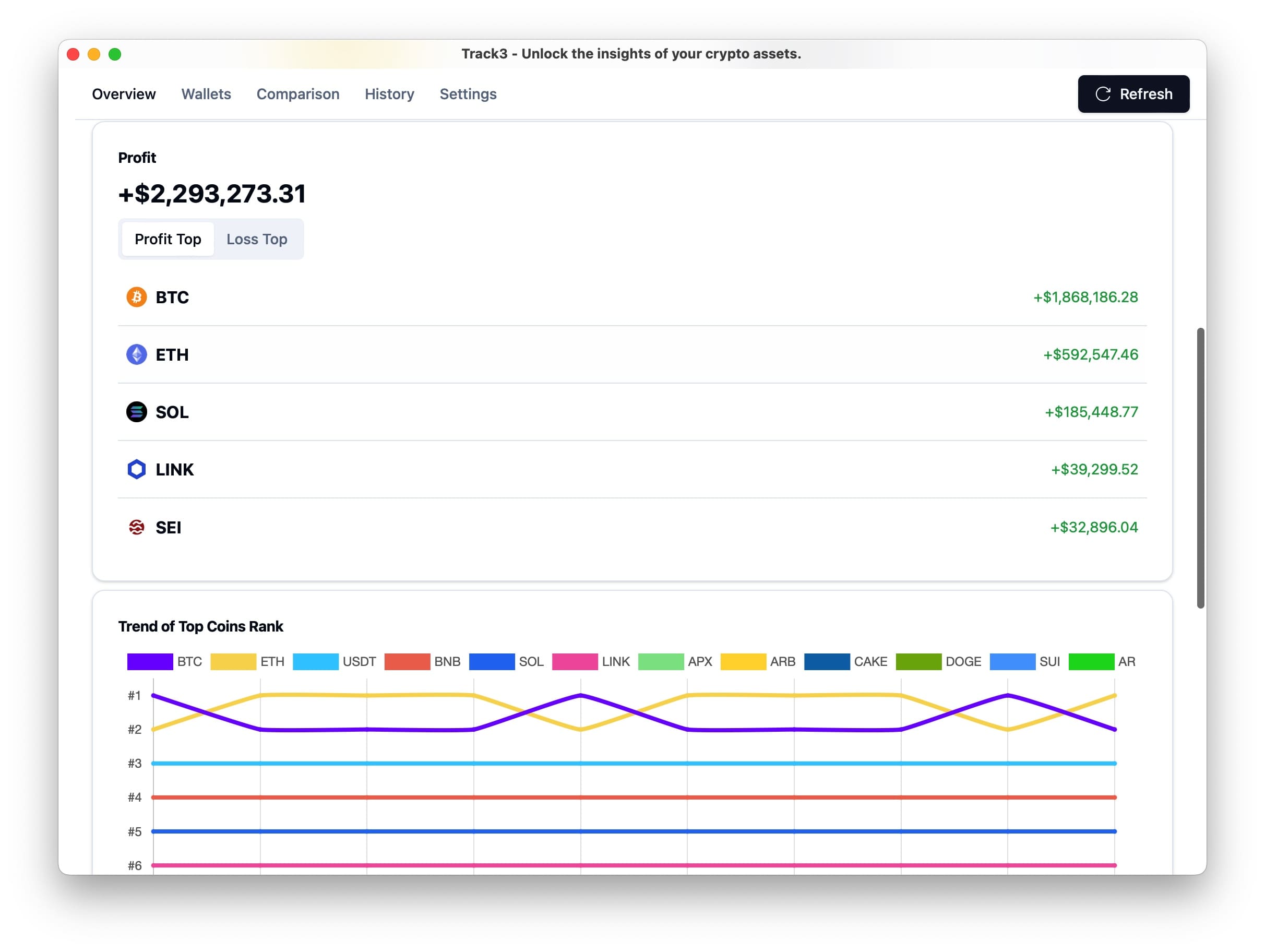The width and height of the screenshot is (1265, 952).
Task: Click the SEI coin icon
Action: pyautogui.click(x=136, y=527)
